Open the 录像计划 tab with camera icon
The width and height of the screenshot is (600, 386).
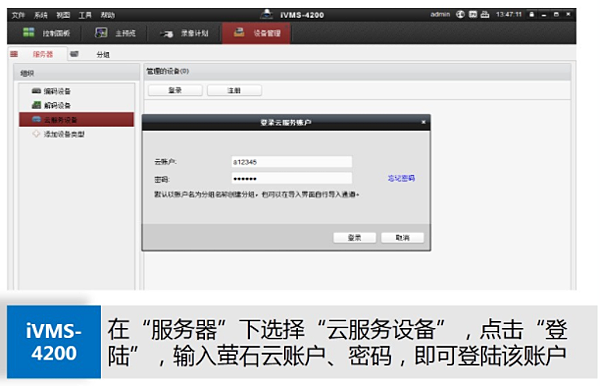point(184,33)
